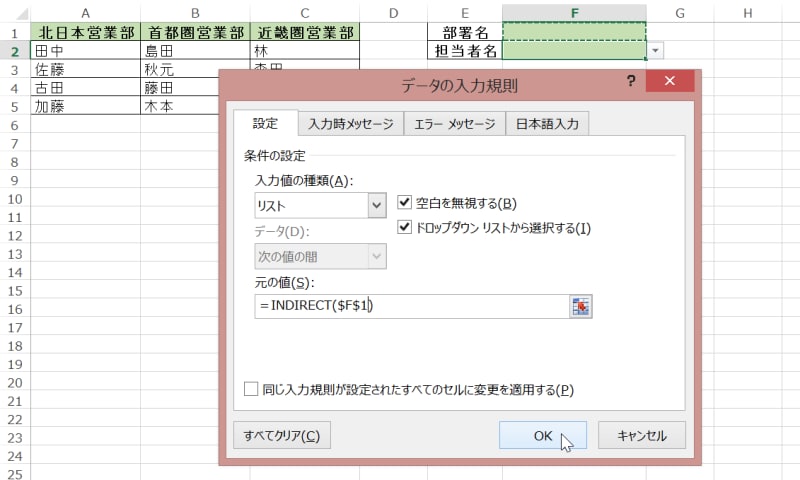Select column F header
This screenshot has height=480, width=800.
(574, 13)
